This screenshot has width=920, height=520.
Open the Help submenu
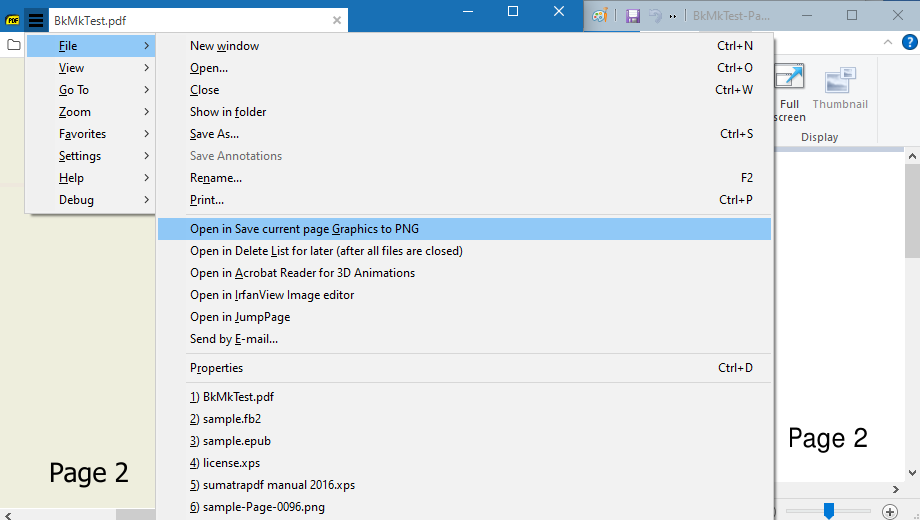tap(91, 178)
